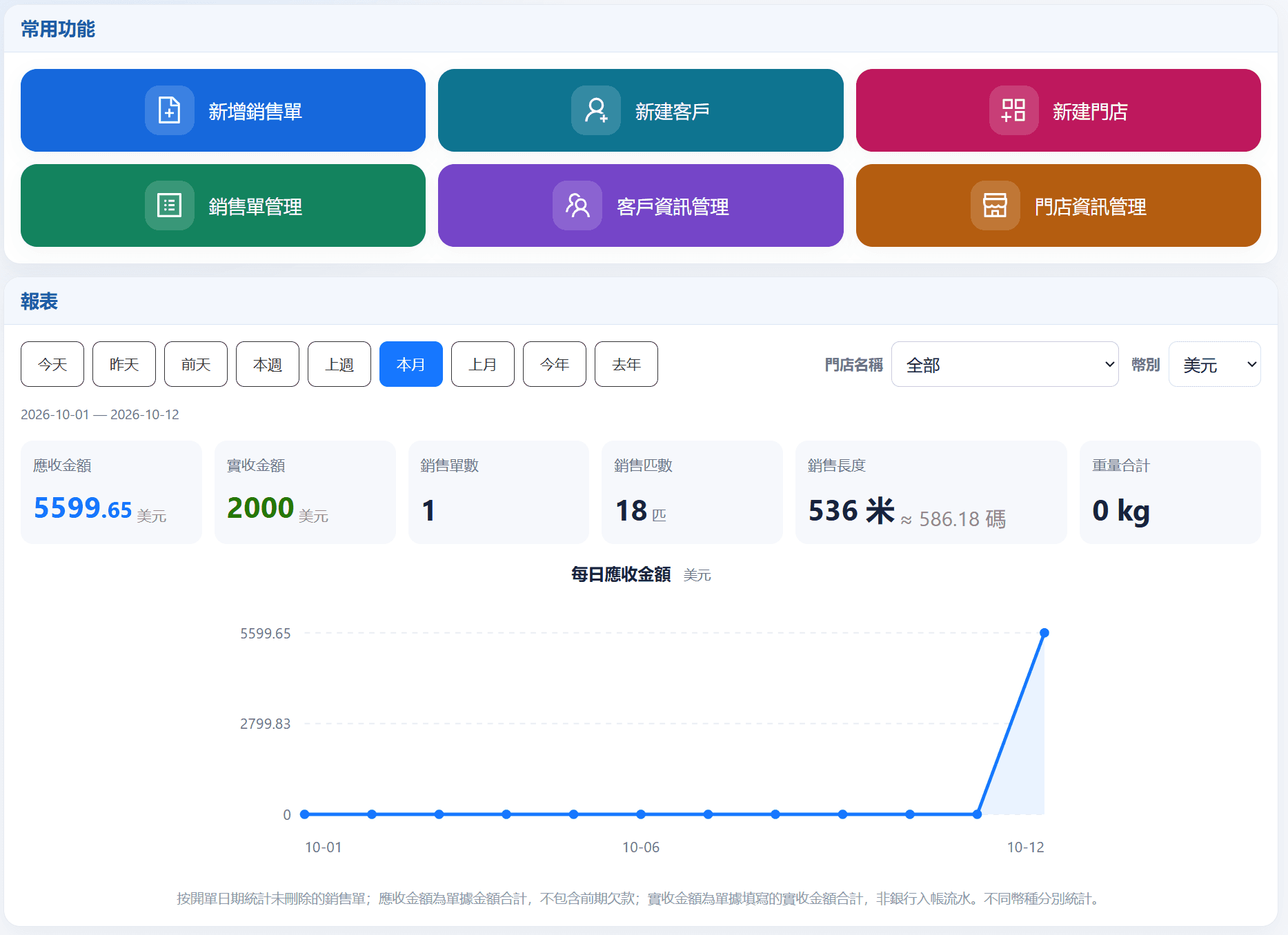This screenshot has width=1288, height=935.
Task: Click the add-customer person icon
Action: [x=596, y=110]
